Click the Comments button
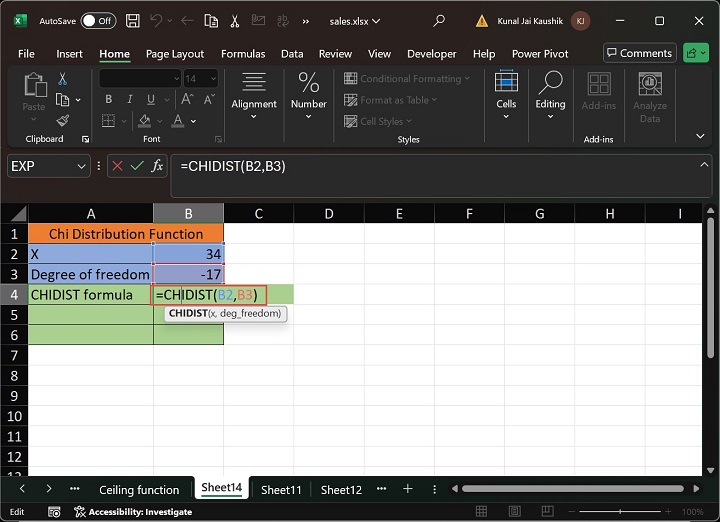The height and width of the screenshot is (522, 720). (x=640, y=53)
